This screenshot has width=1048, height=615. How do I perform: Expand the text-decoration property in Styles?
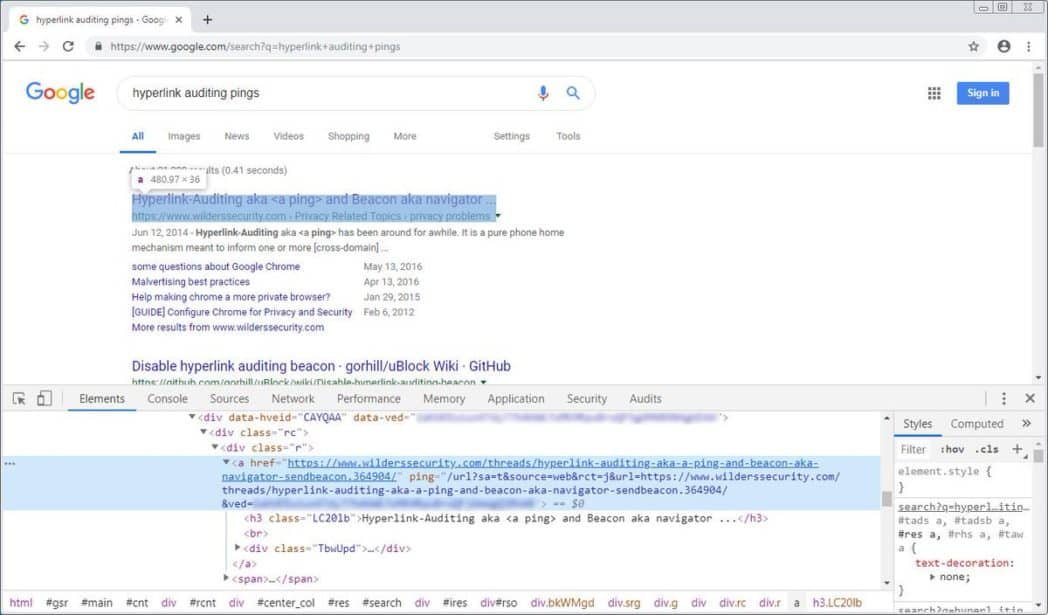(x=932, y=577)
